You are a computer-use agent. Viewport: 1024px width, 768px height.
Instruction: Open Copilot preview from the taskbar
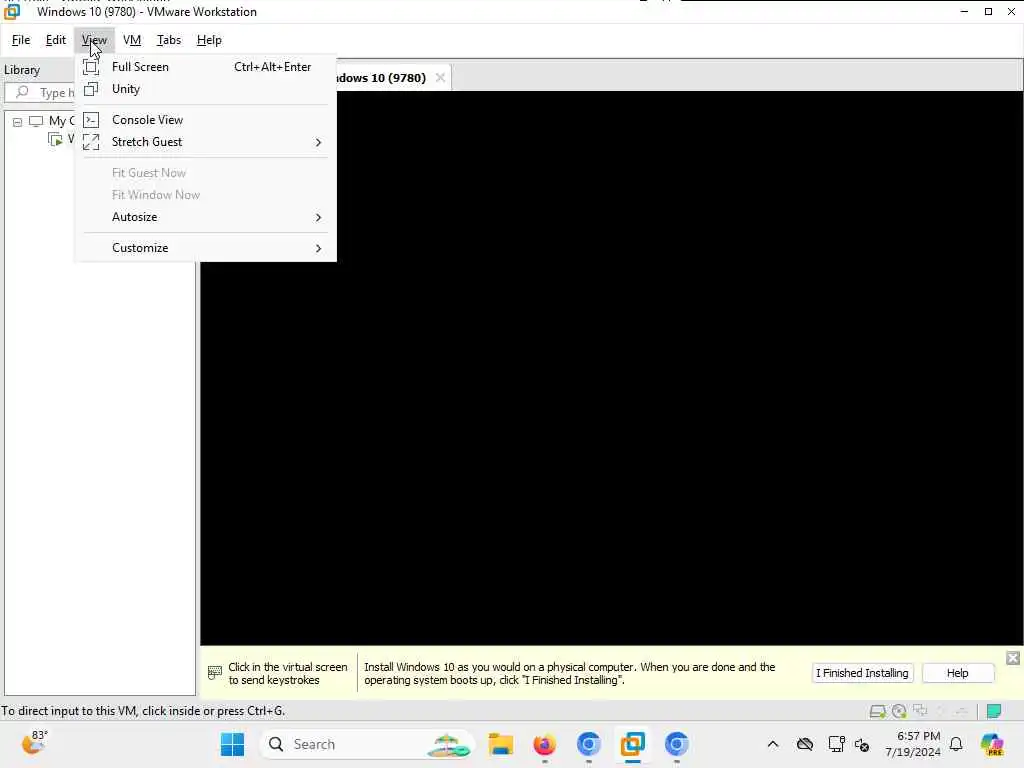pos(992,744)
